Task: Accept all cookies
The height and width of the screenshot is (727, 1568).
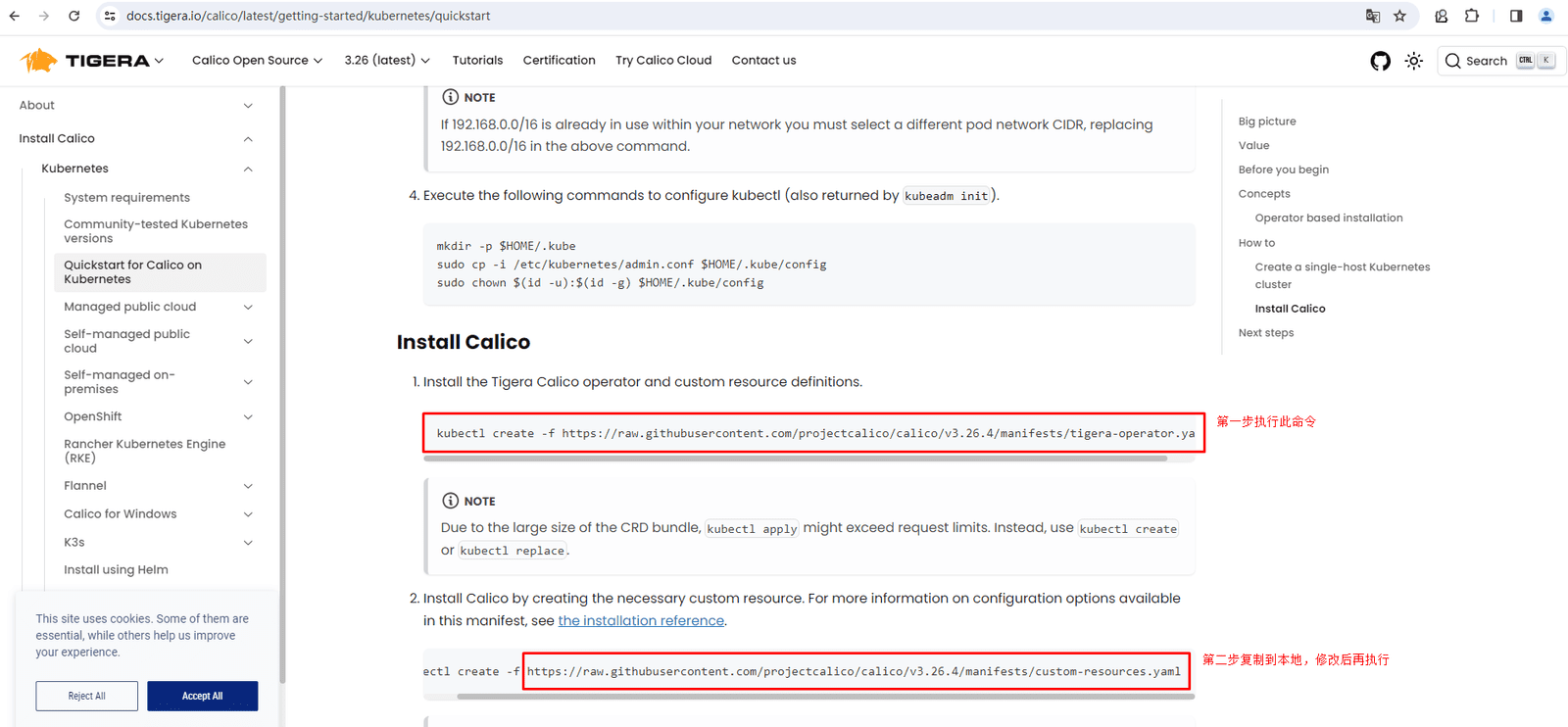Action: (203, 696)
